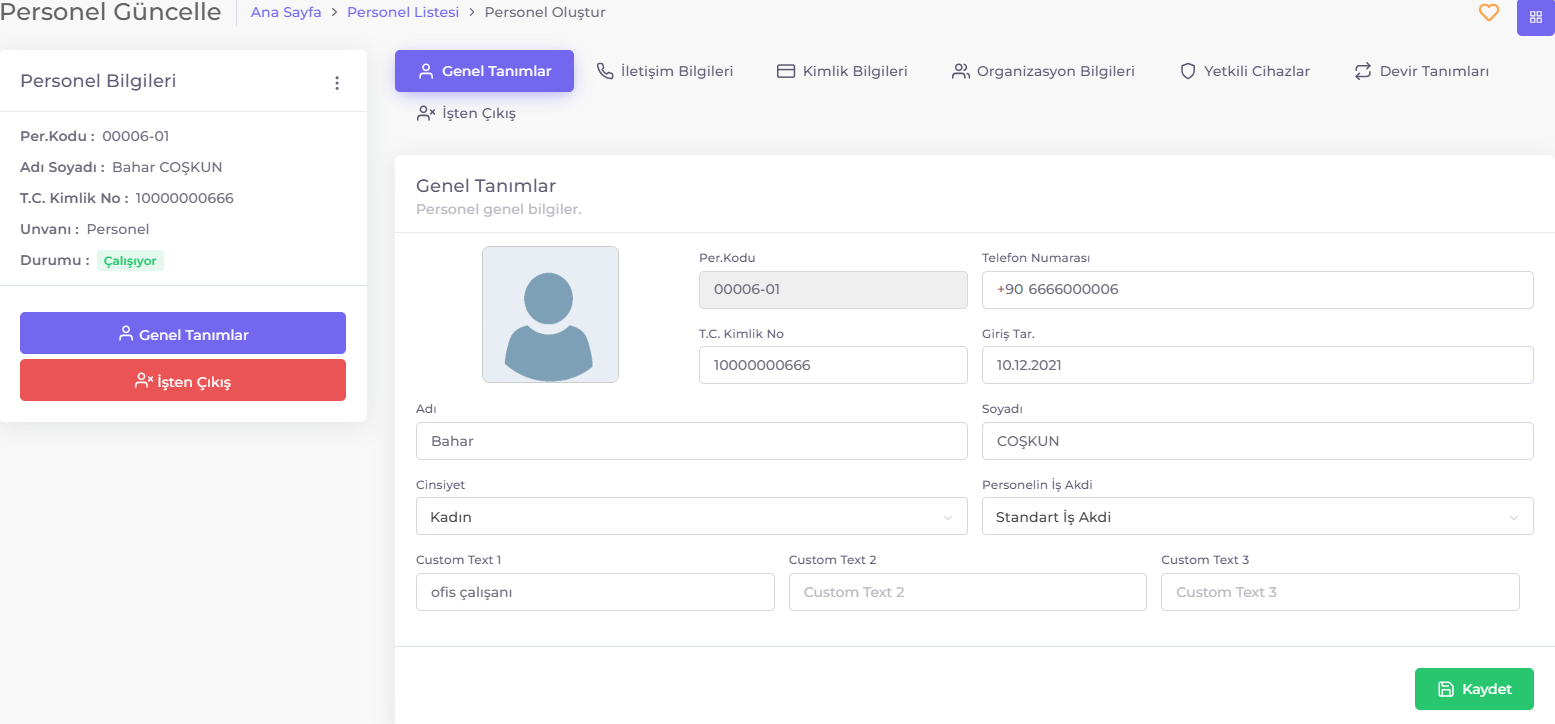
Task: Click the people icon on Organizasyon Bilgileri
Action: point(961,71)
